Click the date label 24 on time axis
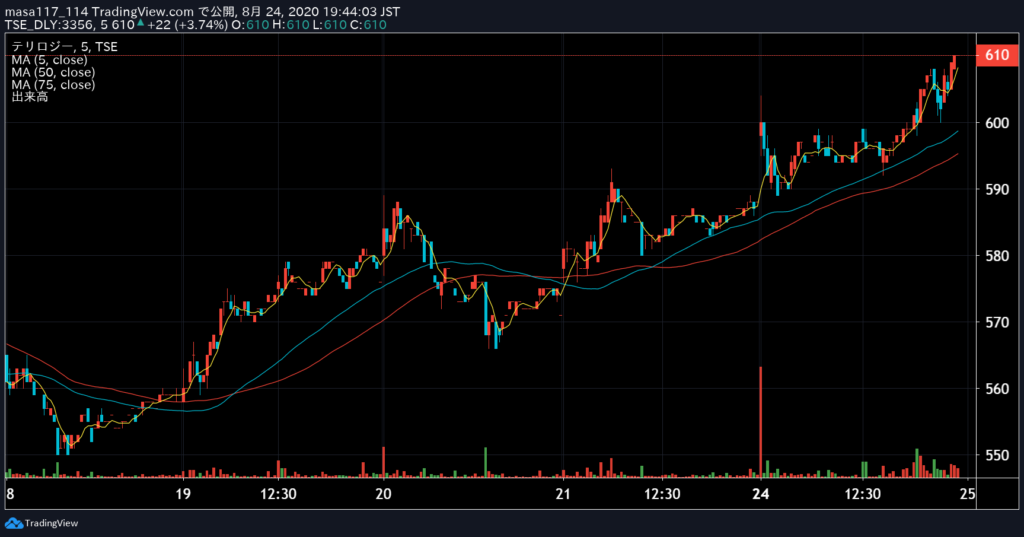Screen dimensions: 1024x537 pos(761,494)
